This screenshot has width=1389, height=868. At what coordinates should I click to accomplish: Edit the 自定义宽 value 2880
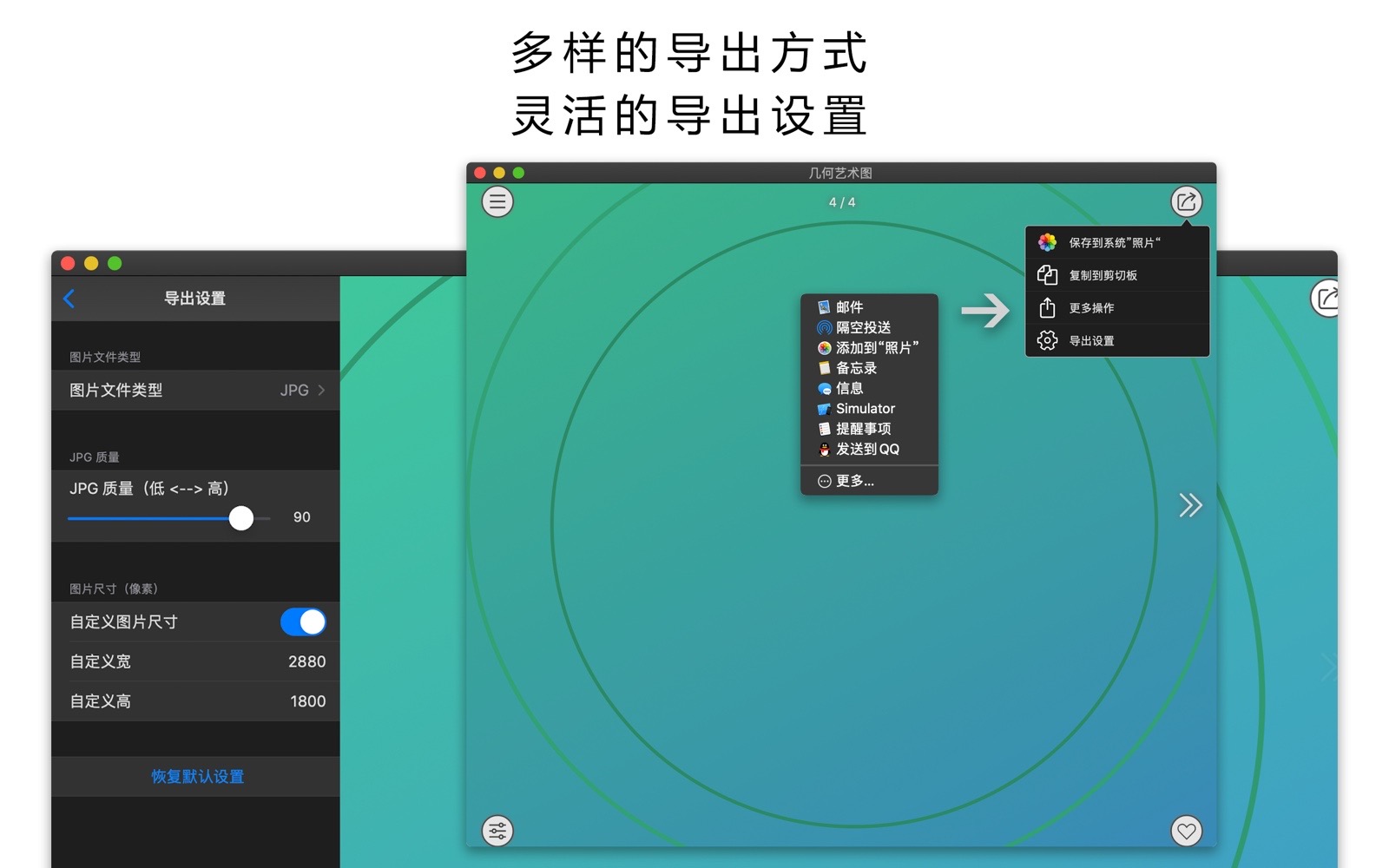click(x=306, y=661)
